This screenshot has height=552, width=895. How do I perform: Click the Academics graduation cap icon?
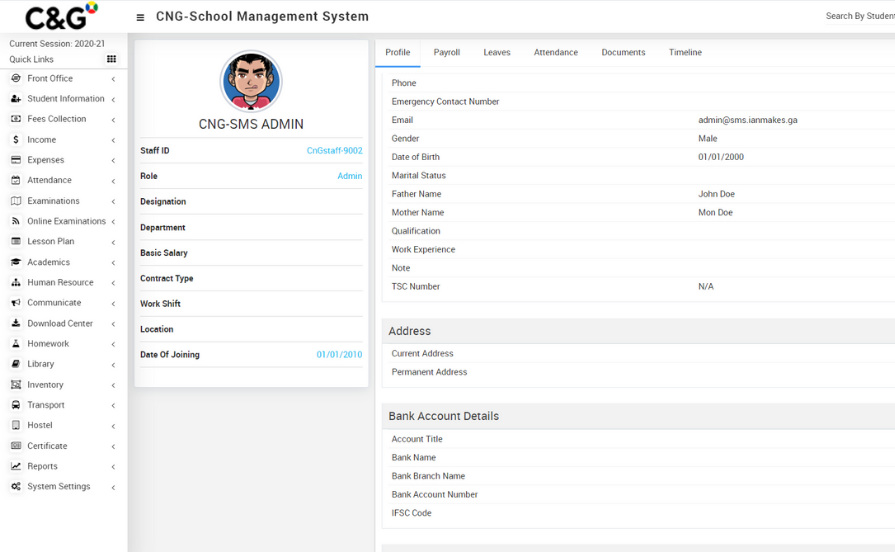point(16,262)
